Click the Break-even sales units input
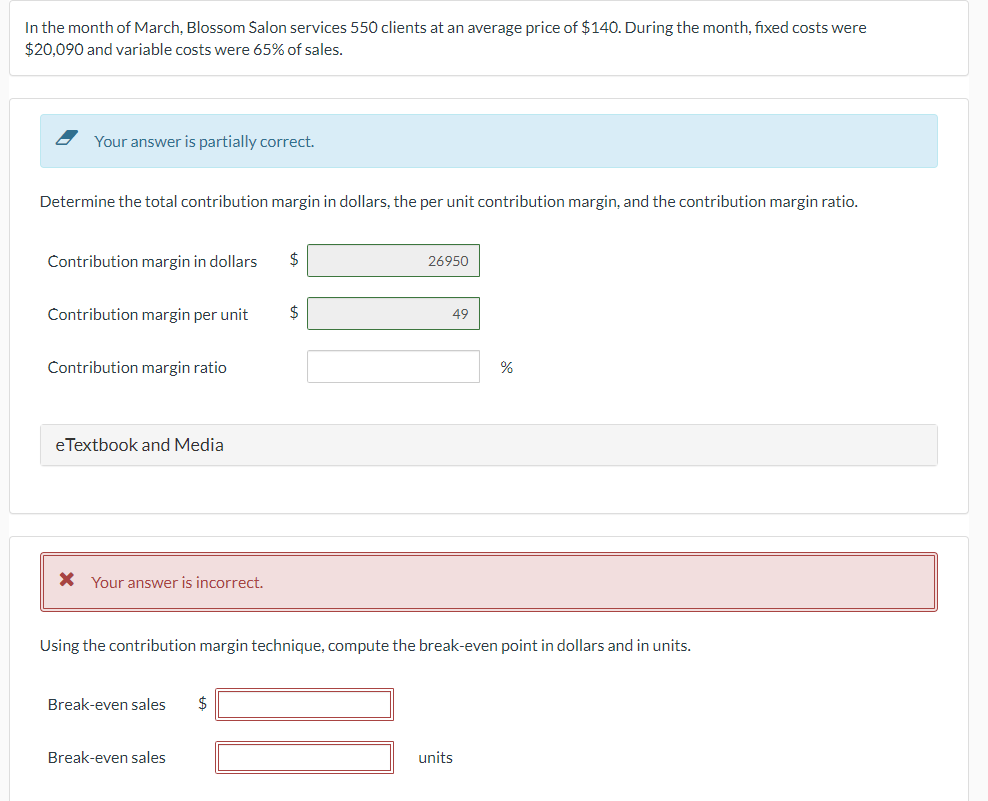 (x=304, y=757)
